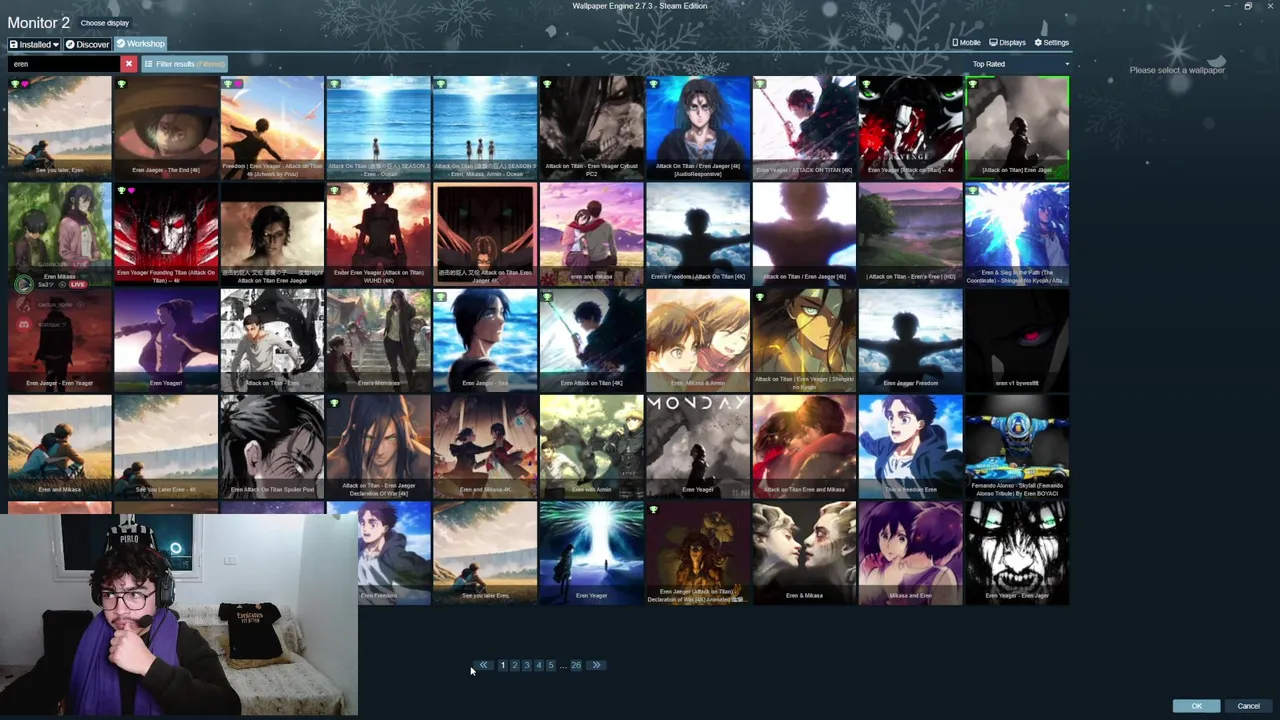Open the Mobile menu item
Viewport: 1280px width, 720px height.
tap(966, 43)
